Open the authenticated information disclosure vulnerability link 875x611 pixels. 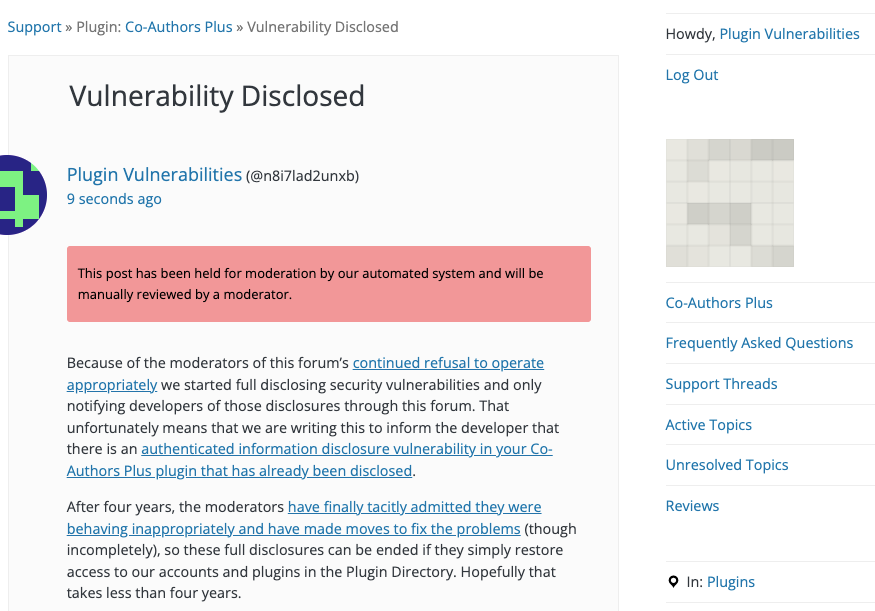[x=310, y=460]
